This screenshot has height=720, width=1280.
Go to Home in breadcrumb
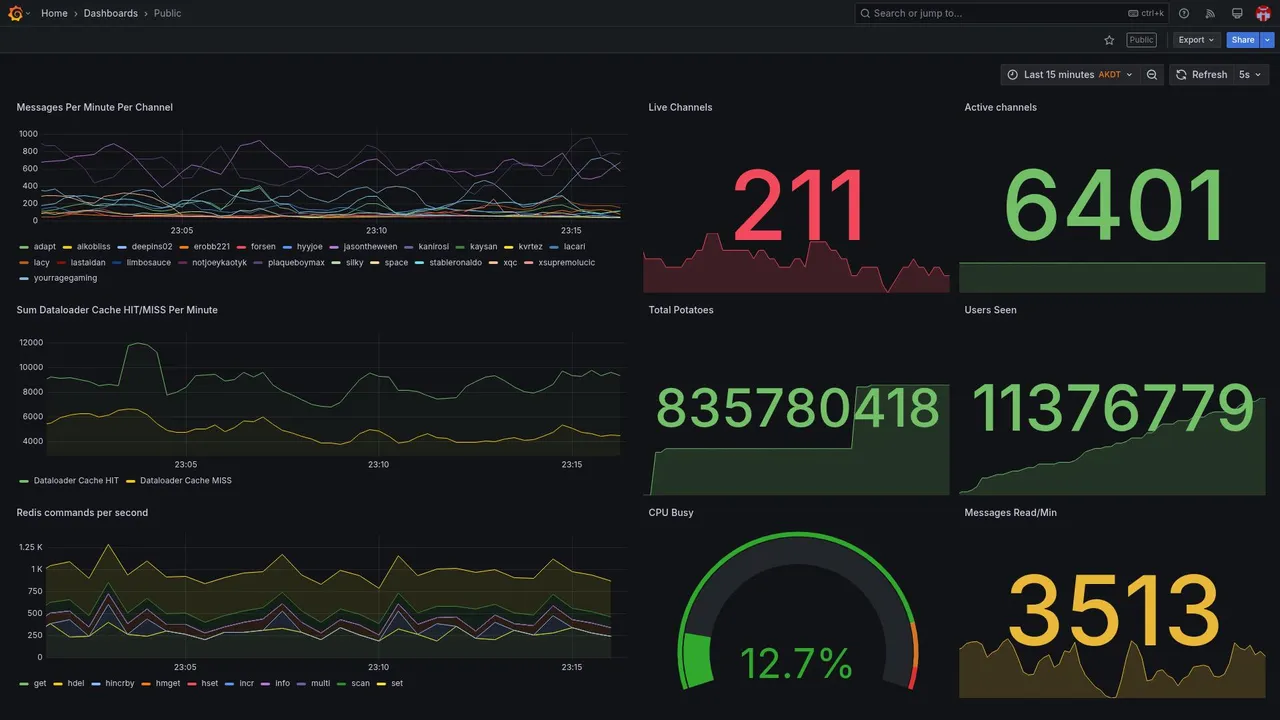[54, 13]
